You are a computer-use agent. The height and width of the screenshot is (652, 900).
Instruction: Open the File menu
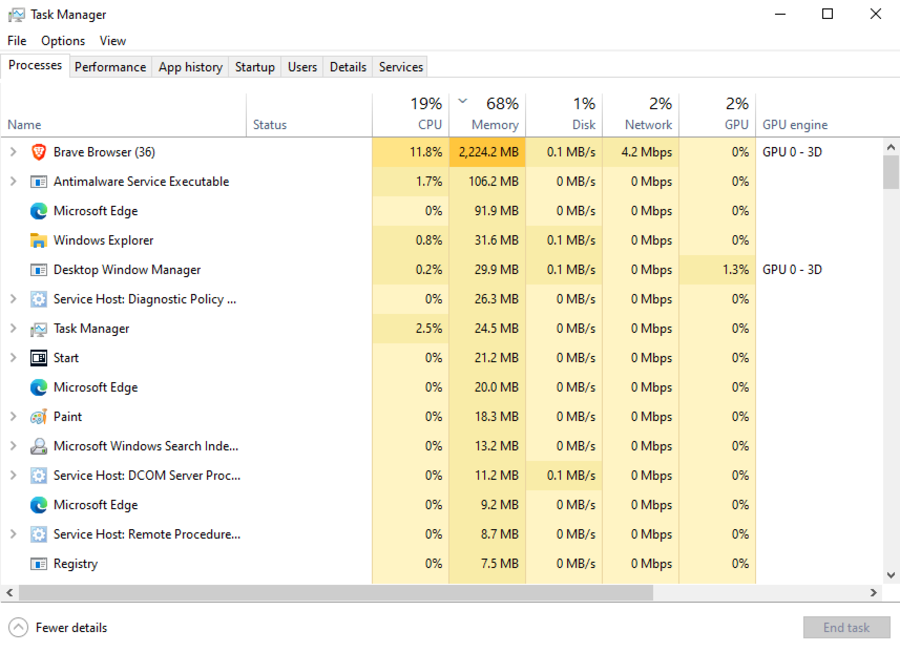click(17, 41)
